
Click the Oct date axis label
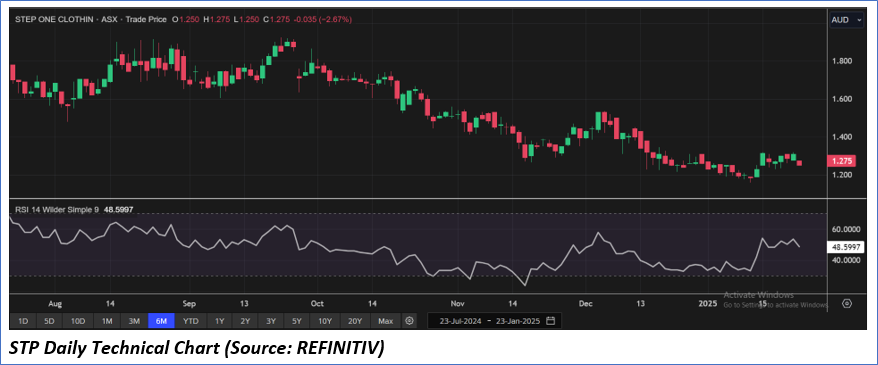click(x=317, y=304)
